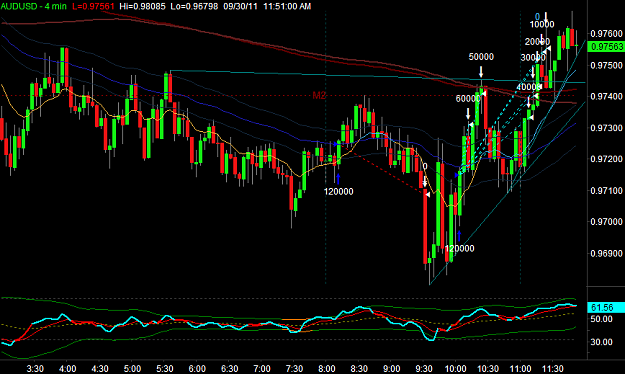Click the 120000 position label near 10:00
The width and height of the screenshot is (625, 374).
coord(460,249)
